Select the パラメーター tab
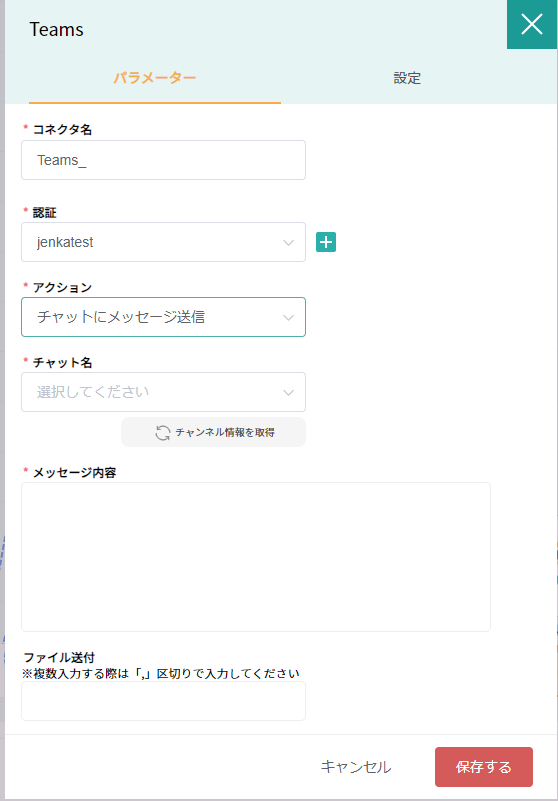The height and width of the screenshot is (801, 558). click(155, 78)
